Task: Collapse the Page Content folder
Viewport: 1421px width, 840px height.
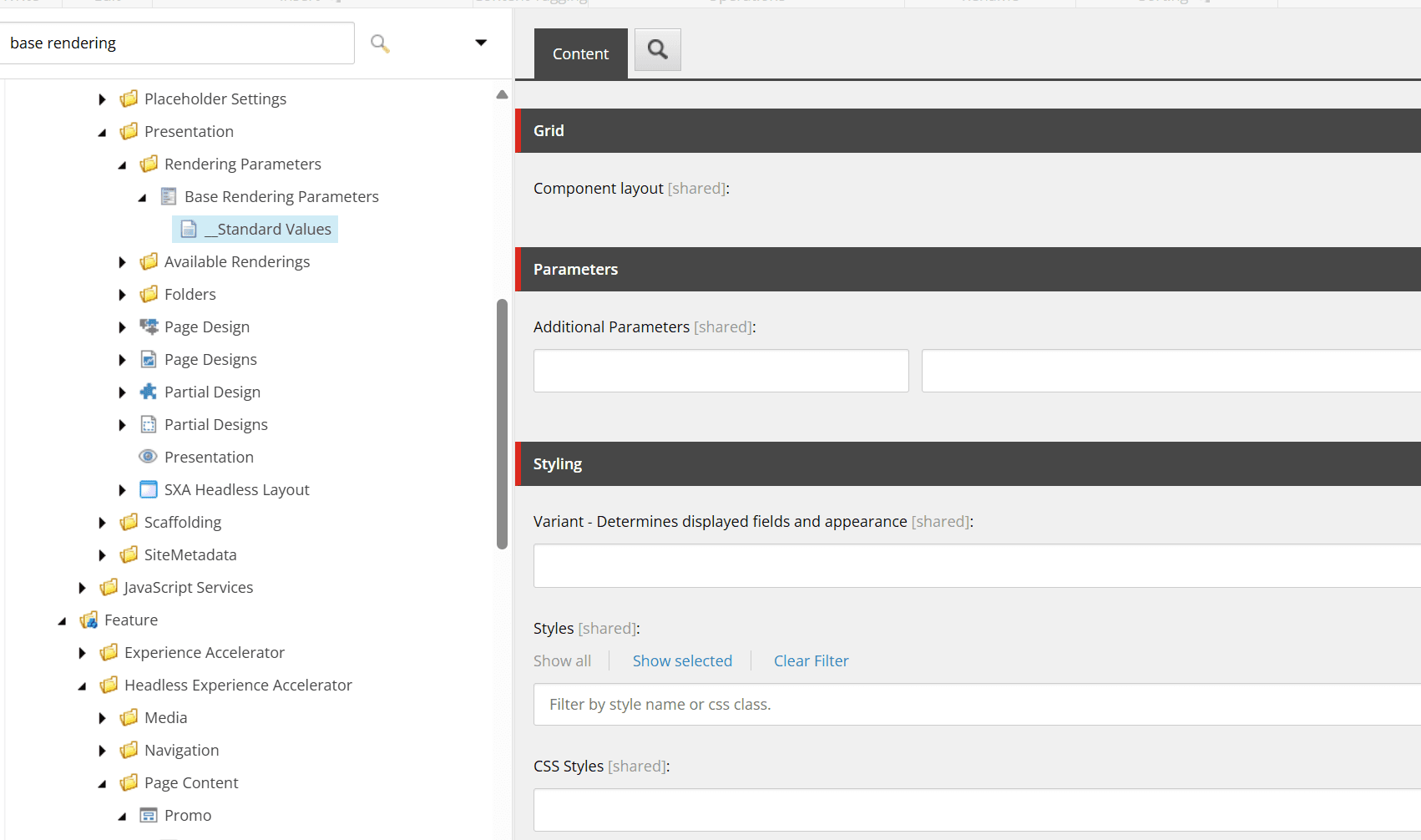Action: click(102, 783)
